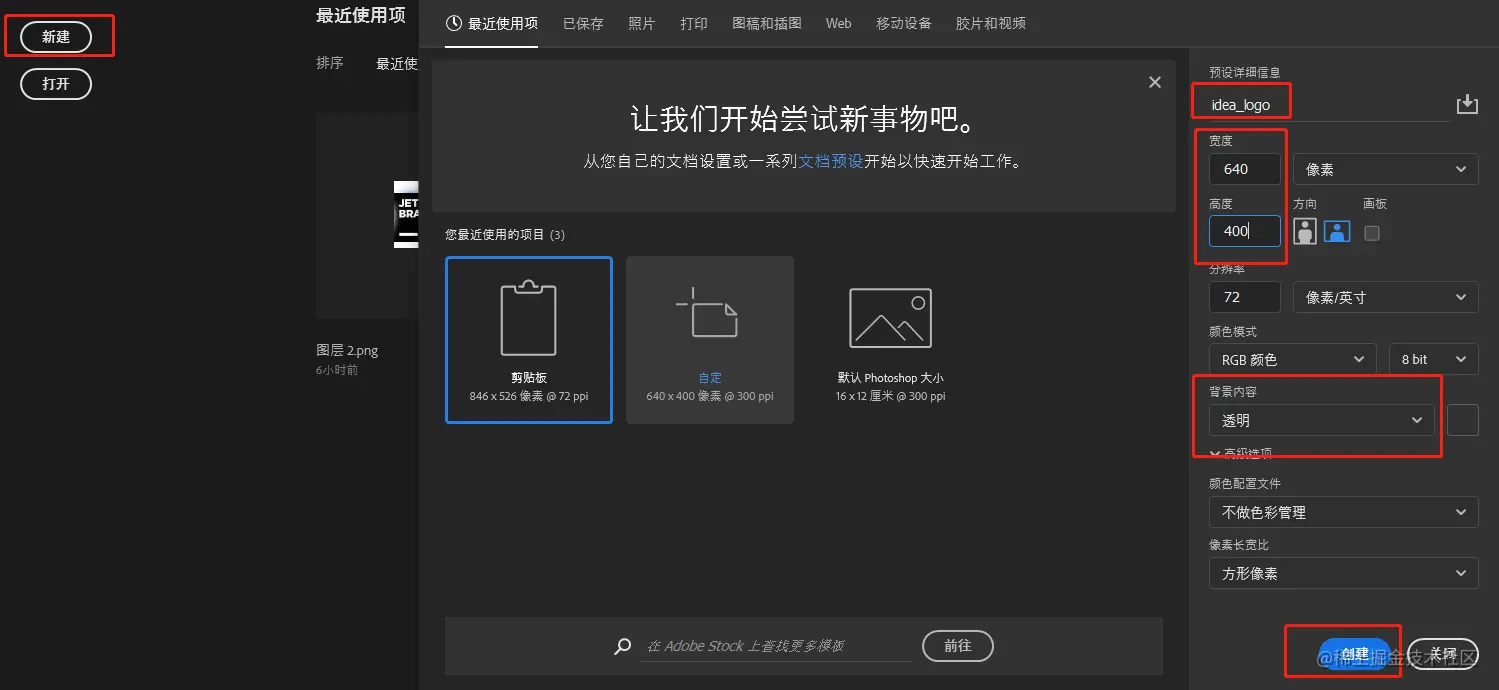1499x690 pixels.
Task: Click the search magnifier icon
Action: coord(623,647)
